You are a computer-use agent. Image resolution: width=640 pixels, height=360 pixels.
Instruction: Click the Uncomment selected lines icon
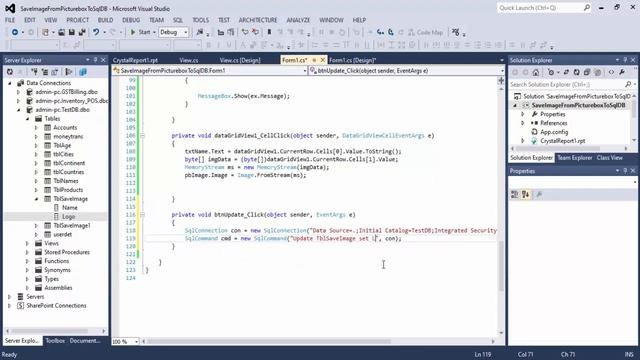[255, 32]
